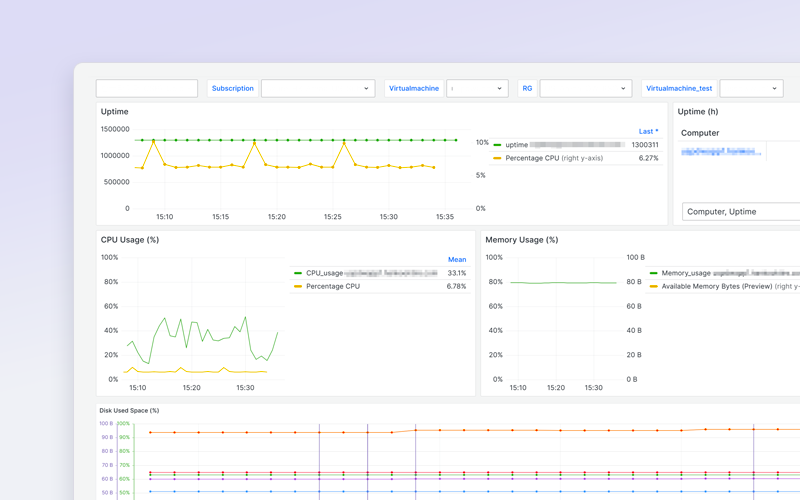Toggle Available Memory Bytes (Preview) series

[731, 286]
